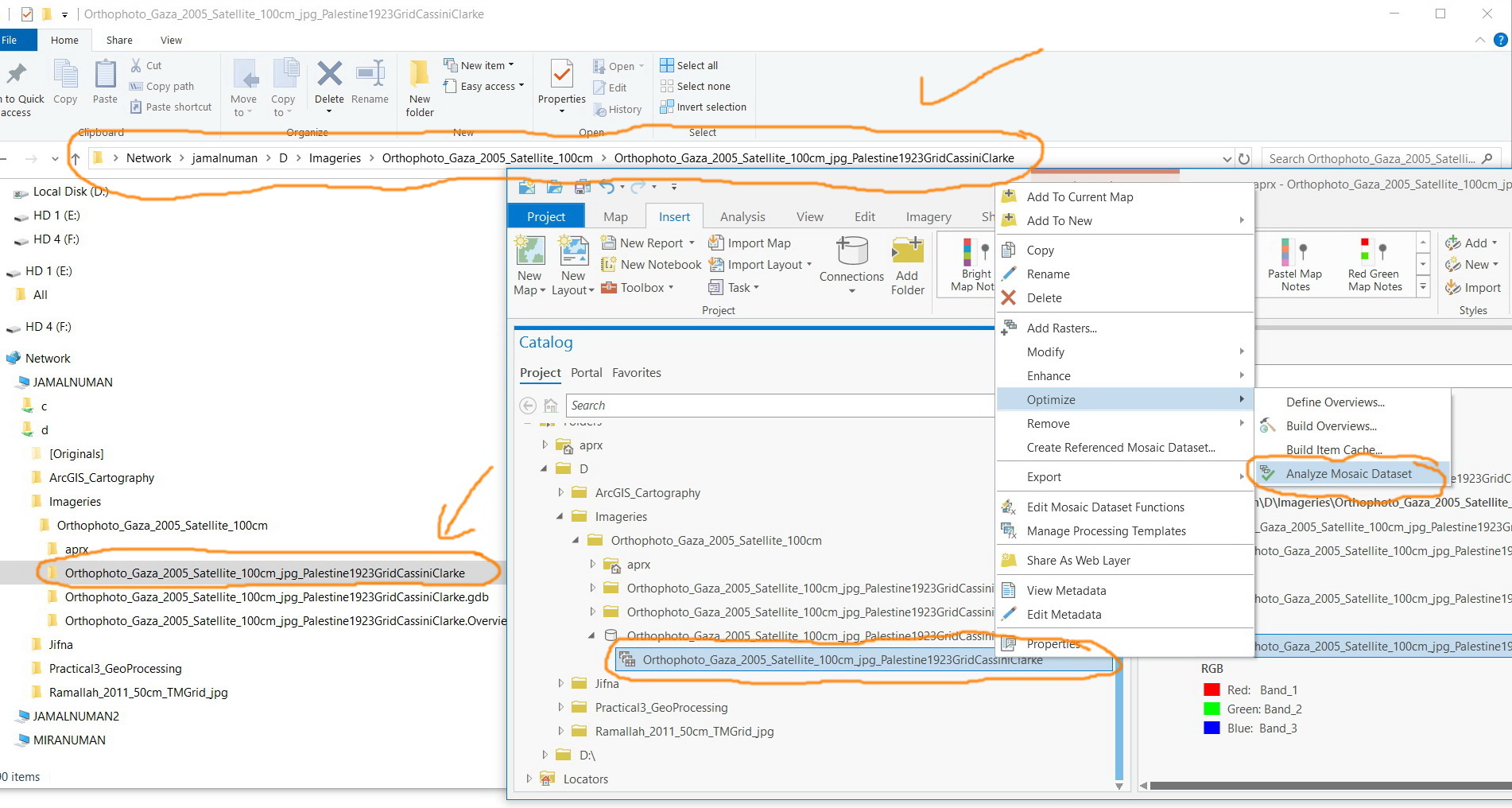Click the Favorites link in Catalog pane
The height and width of the screenshot is (808, 1512).
point(636,372)
